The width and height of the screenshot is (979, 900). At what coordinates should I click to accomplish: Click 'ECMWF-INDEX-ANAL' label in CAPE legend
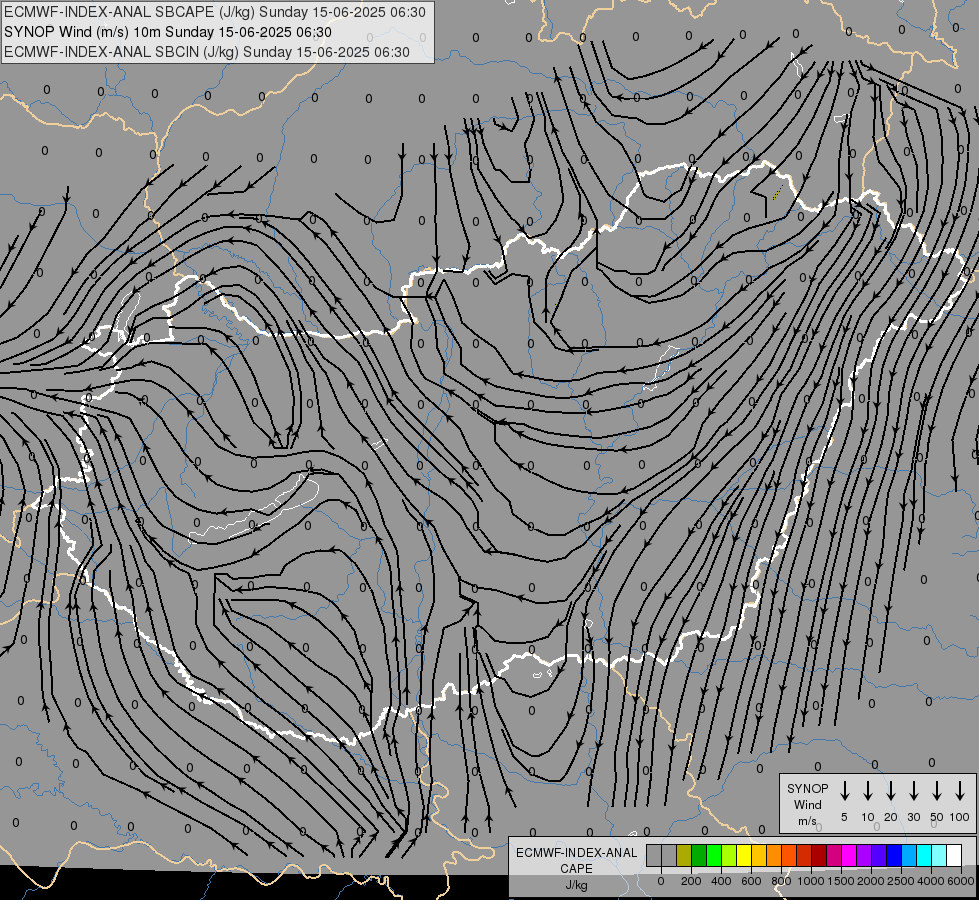(x=576, y=853)
